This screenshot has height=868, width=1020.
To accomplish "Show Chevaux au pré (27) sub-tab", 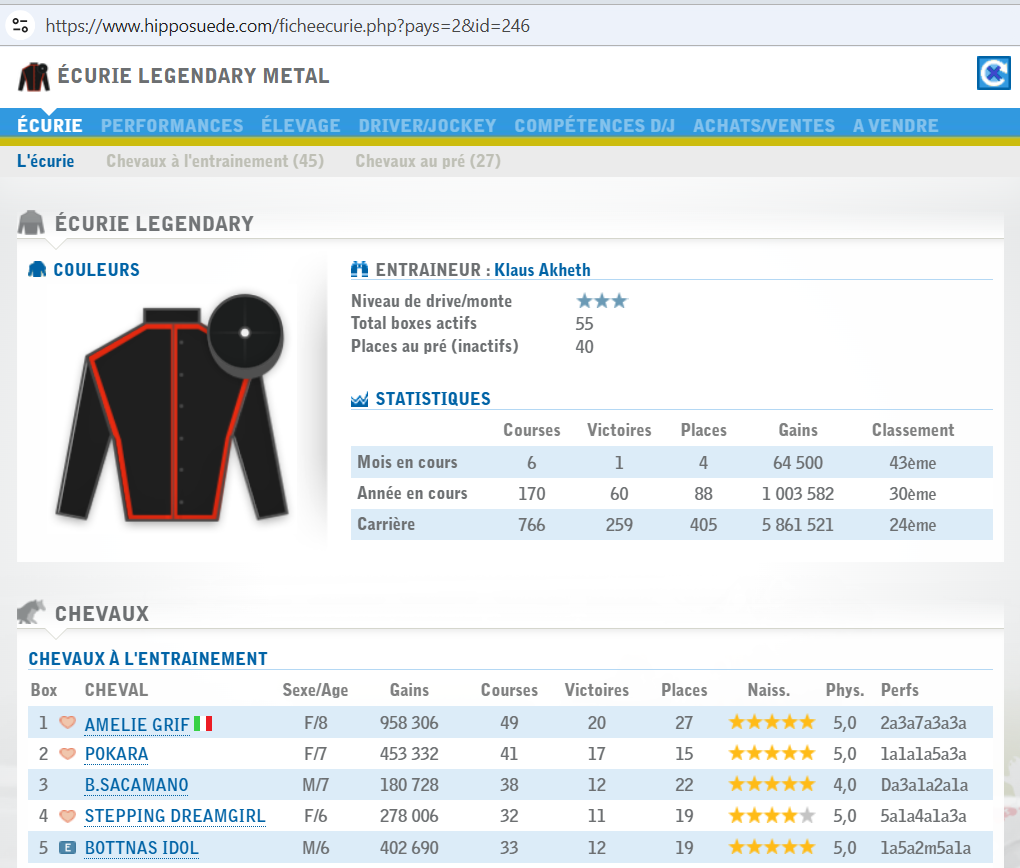I will coord(428,161).
